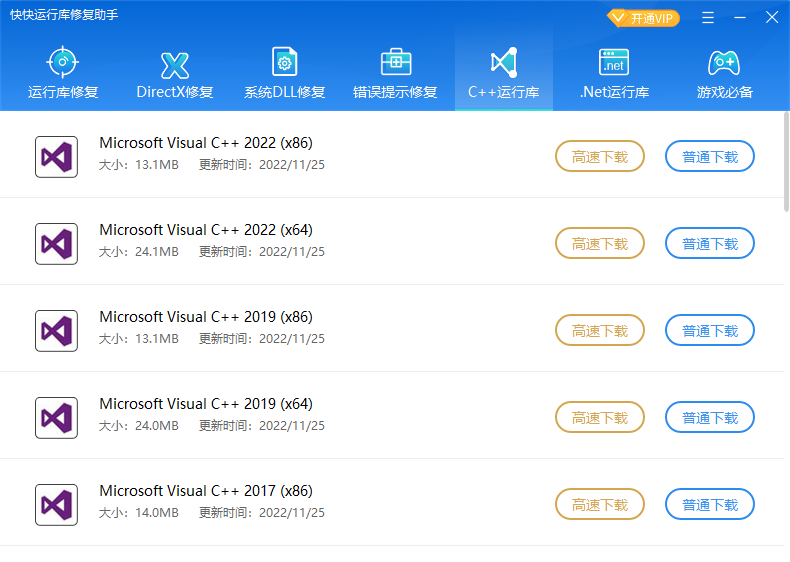Switch to the 错误提示修复 tab label
The height and width of the screenshot is (562, 790).
click(395, 92)
